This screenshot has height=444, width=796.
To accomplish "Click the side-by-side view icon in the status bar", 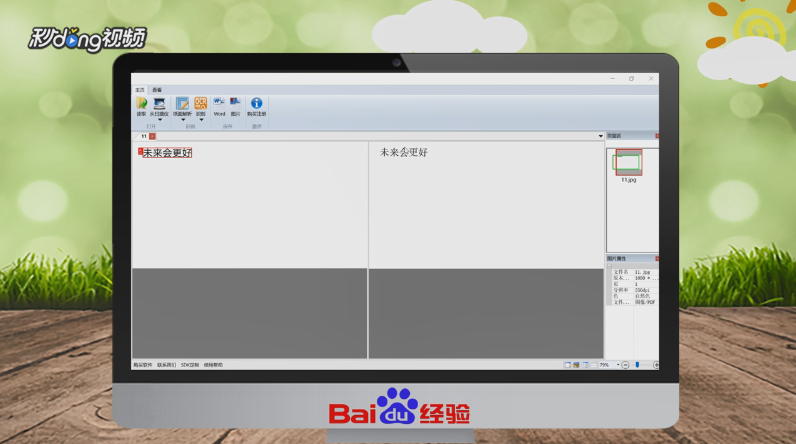I will [585, 365].
